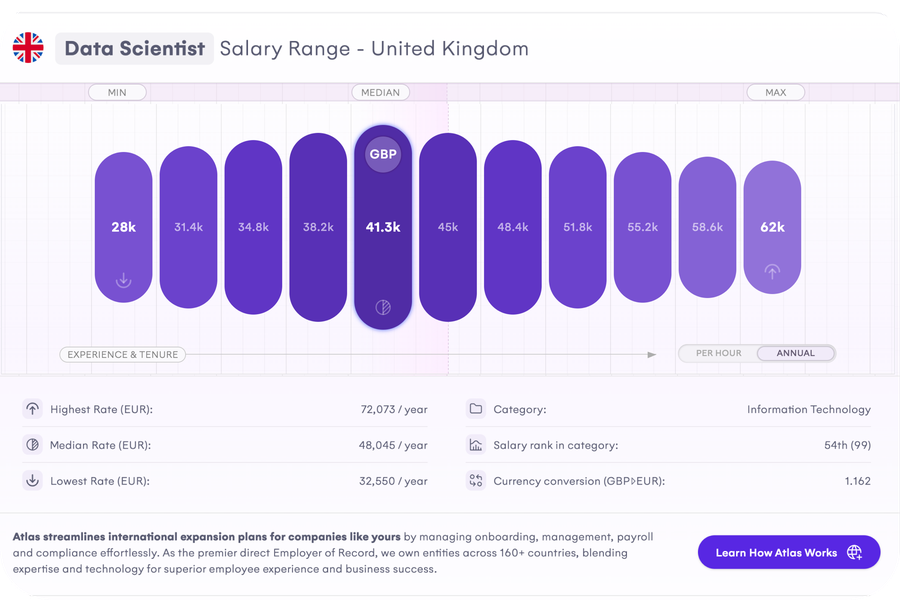Click the Highest Rate arrow icon
Viewport: 900px width, 600px height.
tap(32, 409)
